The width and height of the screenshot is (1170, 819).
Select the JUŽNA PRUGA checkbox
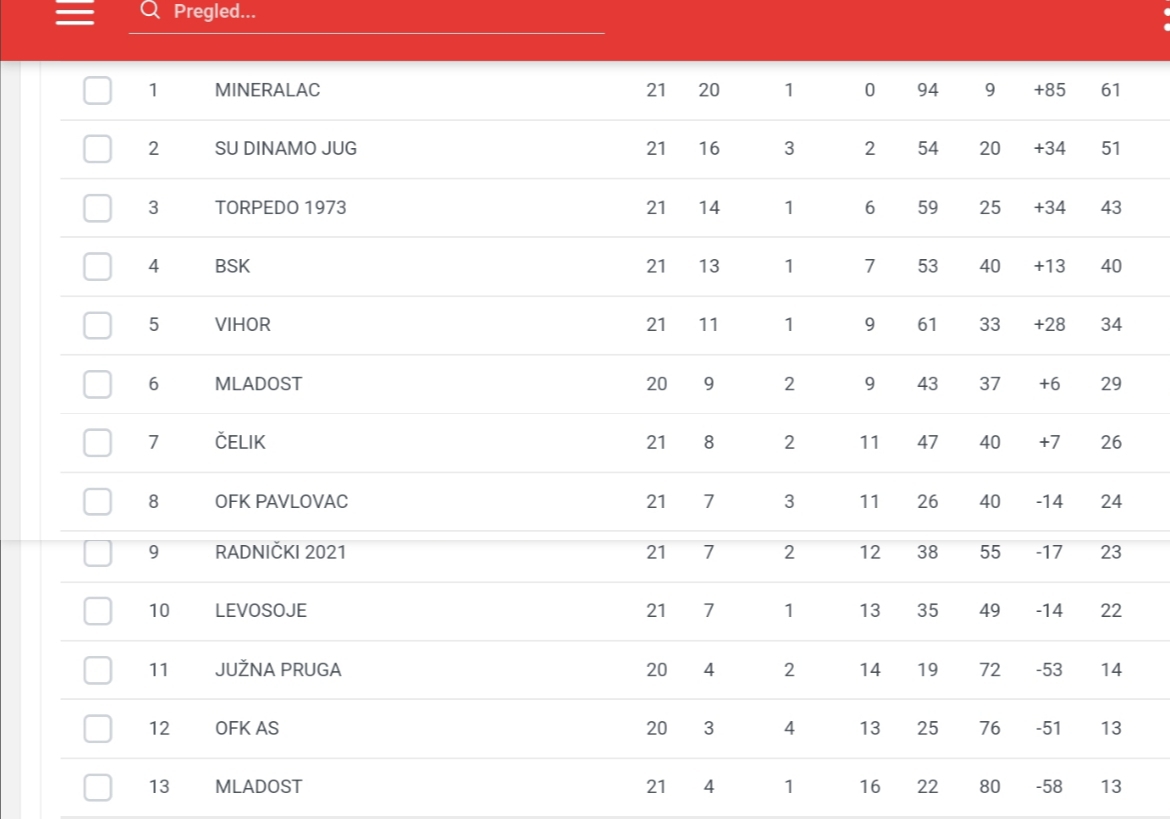(98, 670)
